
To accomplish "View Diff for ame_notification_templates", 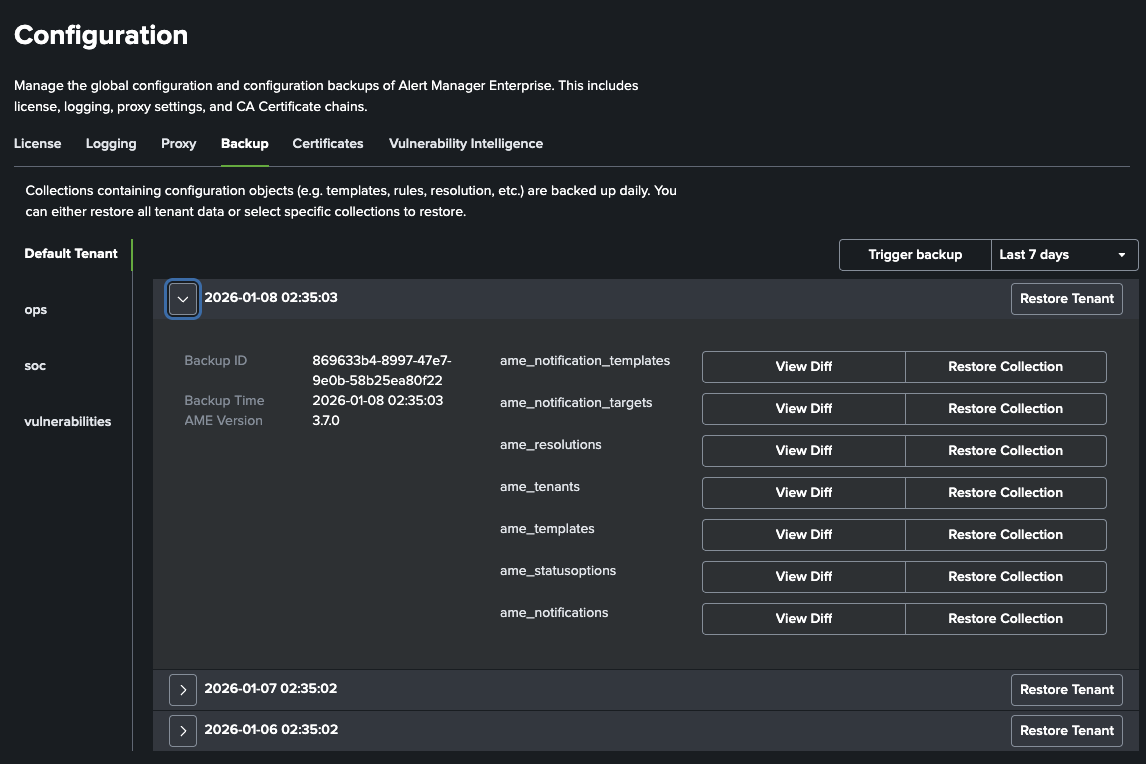I will [803, 367].
